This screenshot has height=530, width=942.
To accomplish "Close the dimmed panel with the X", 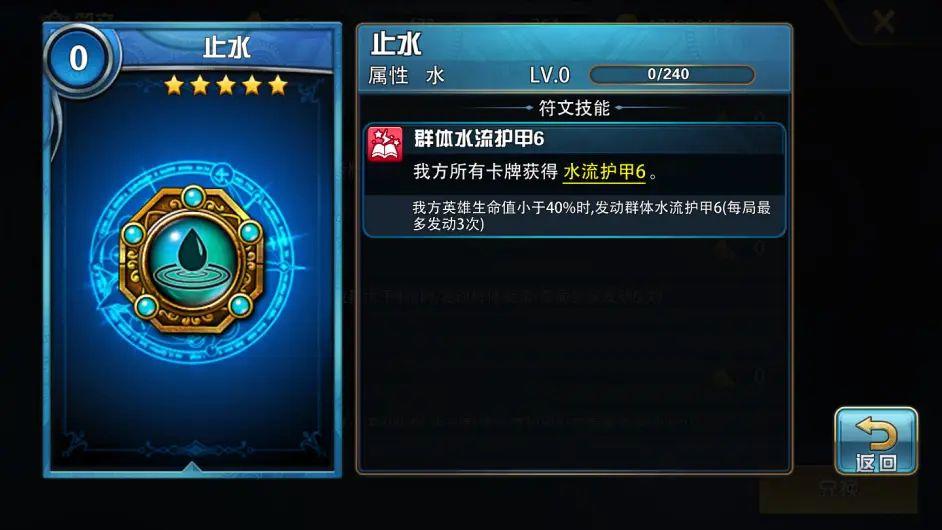I will coord(884,22).
